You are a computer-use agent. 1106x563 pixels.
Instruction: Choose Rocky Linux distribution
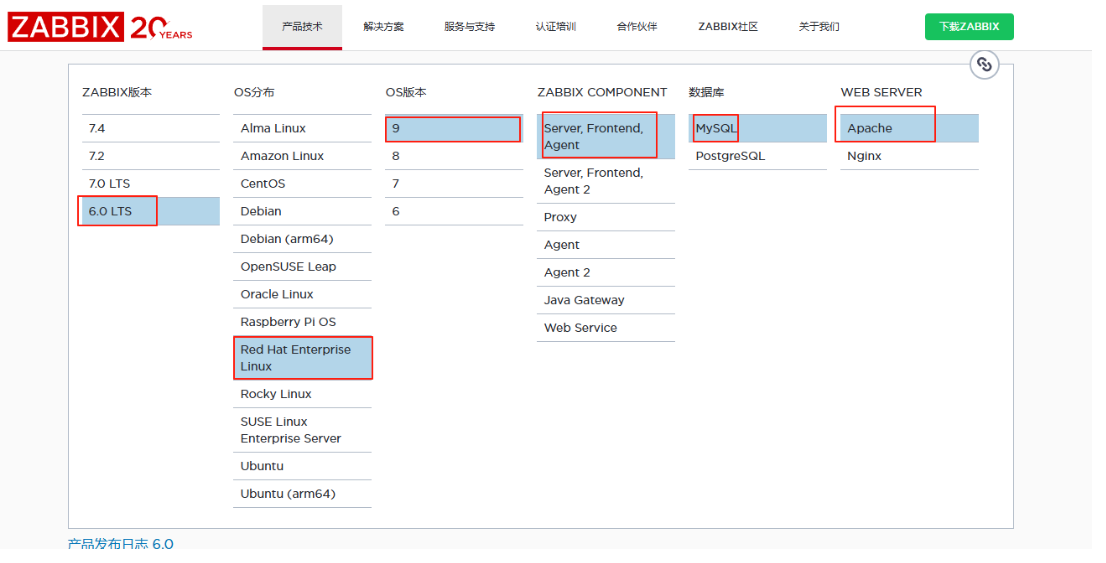coord(302,394)
